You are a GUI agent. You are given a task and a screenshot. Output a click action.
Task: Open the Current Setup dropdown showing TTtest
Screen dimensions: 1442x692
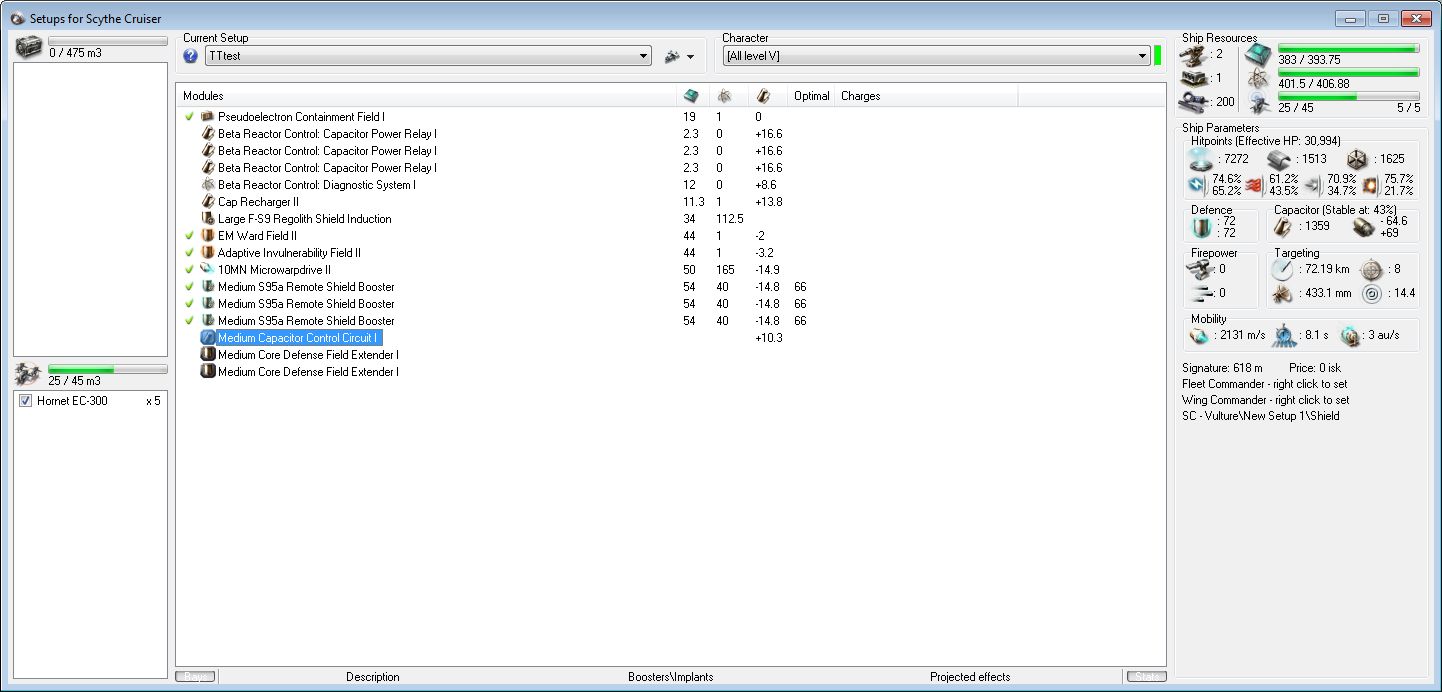tap(428, 56)
